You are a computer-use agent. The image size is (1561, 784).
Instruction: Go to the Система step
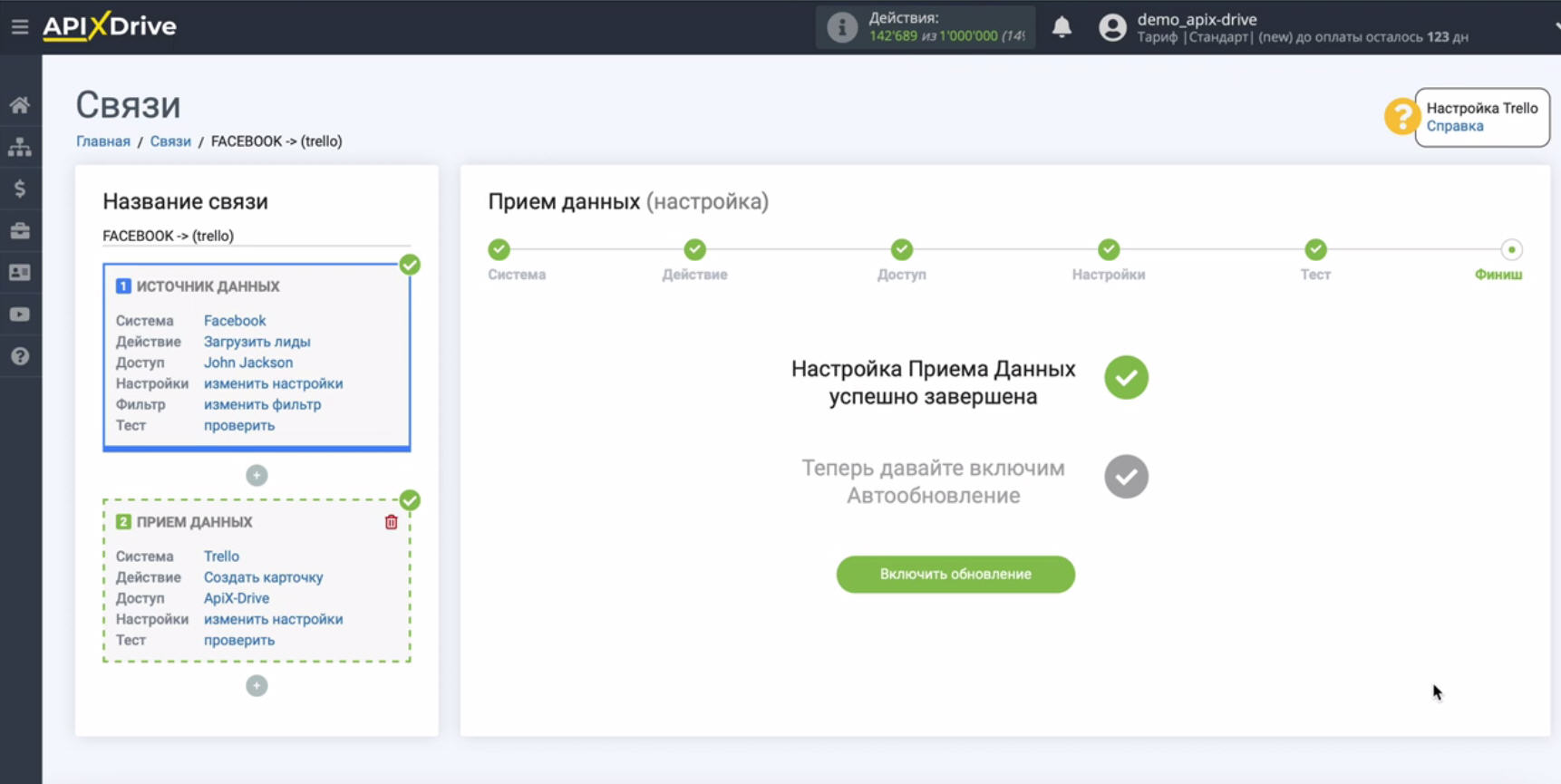(x=499, y=249)
